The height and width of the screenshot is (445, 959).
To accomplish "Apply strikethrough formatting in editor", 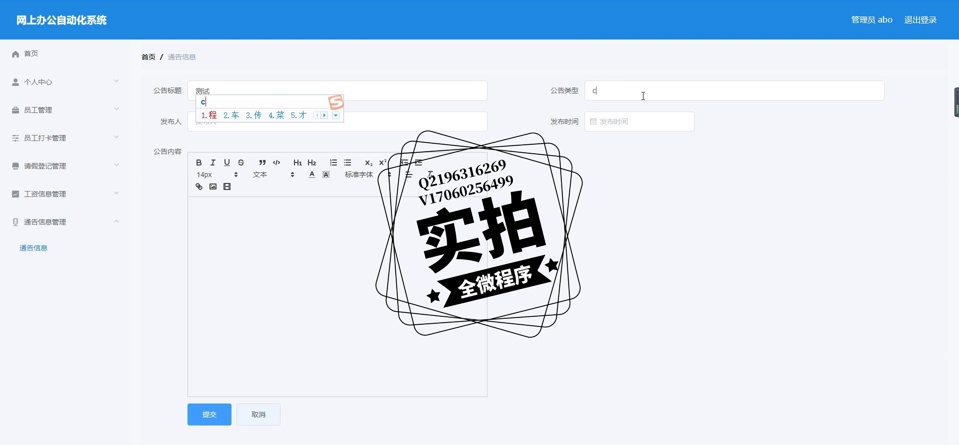I will 241,162.
